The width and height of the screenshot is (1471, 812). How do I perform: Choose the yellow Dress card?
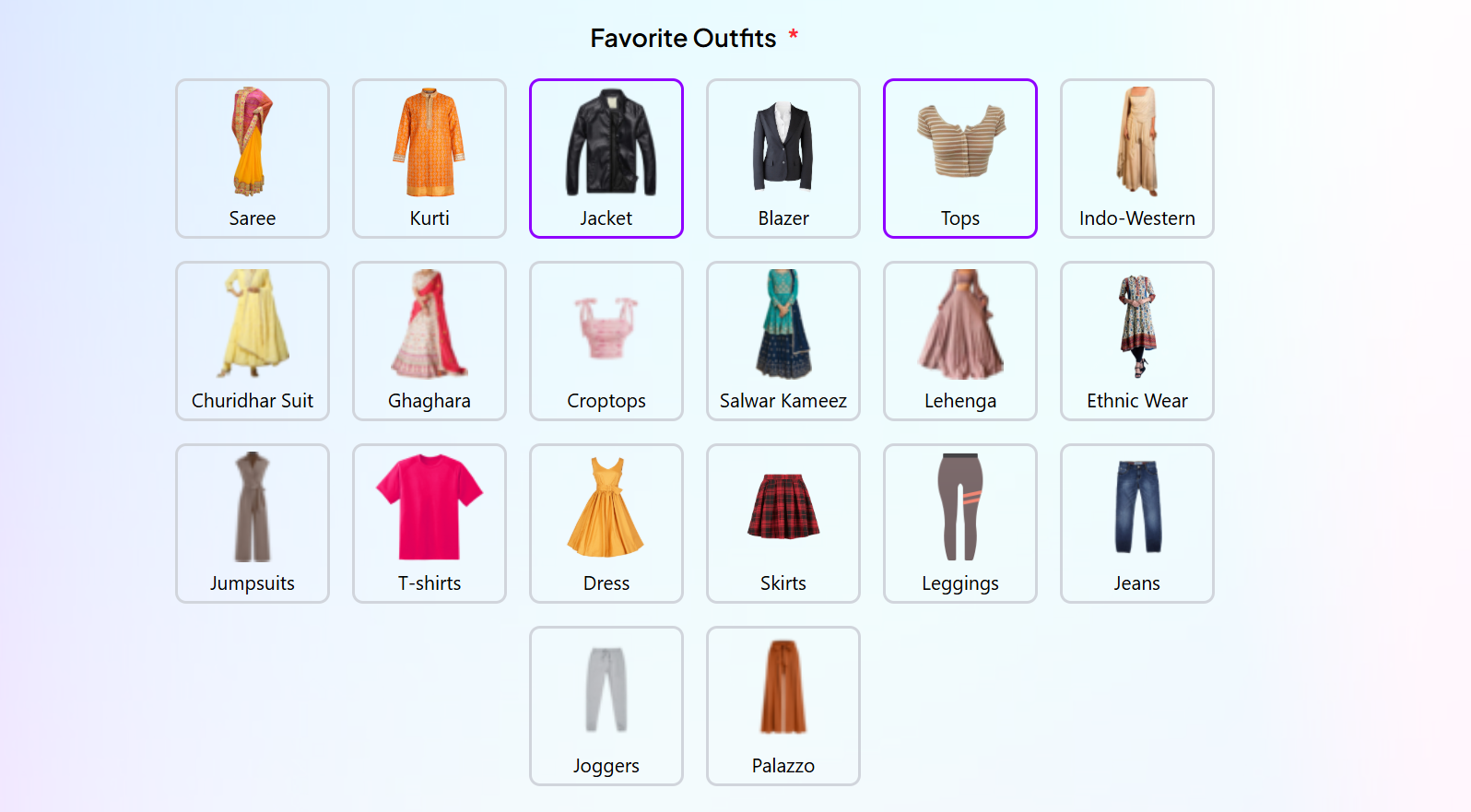tap(606, 524)
